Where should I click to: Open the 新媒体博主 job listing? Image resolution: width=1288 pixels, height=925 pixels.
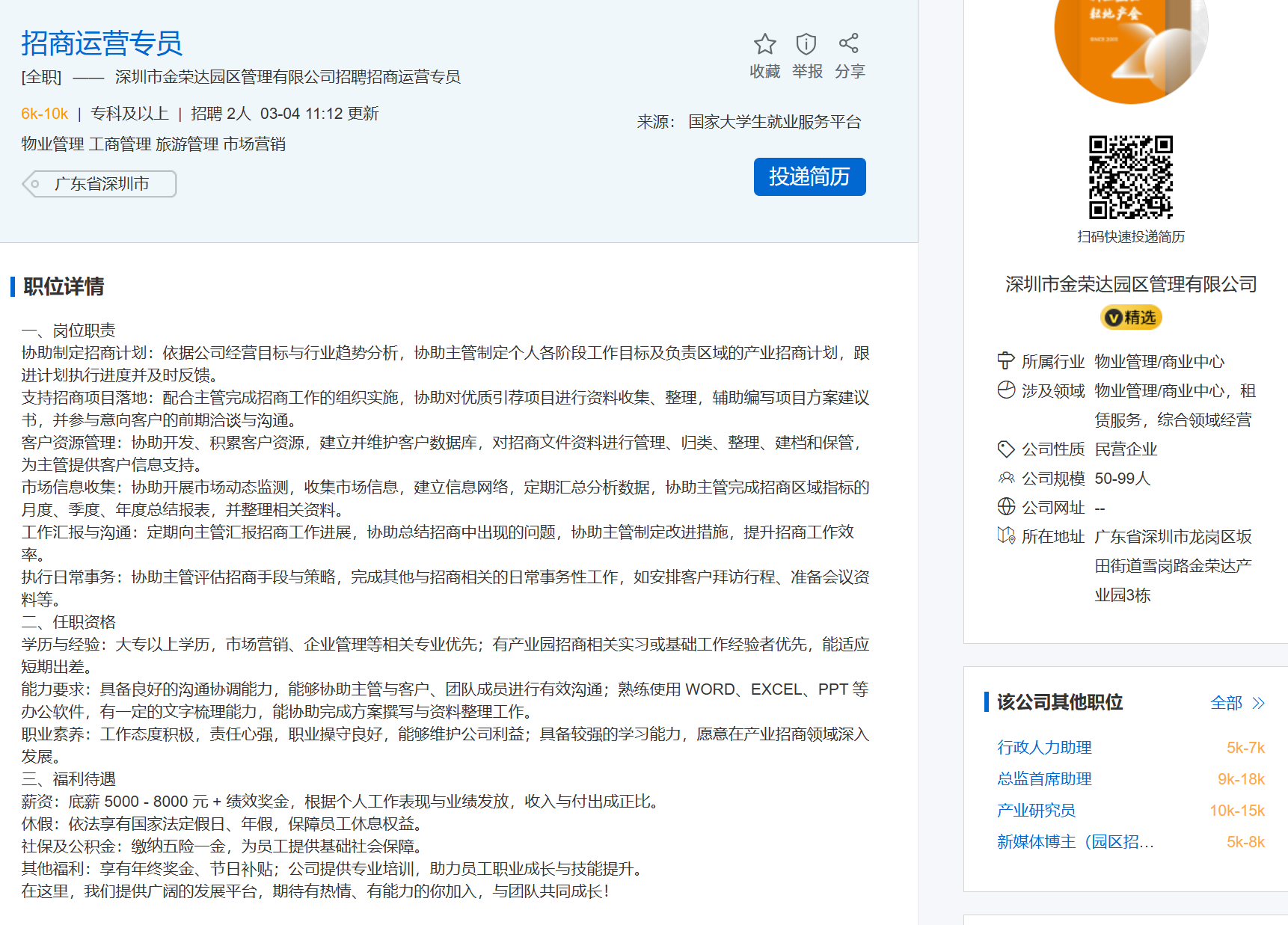(1075, 842)
